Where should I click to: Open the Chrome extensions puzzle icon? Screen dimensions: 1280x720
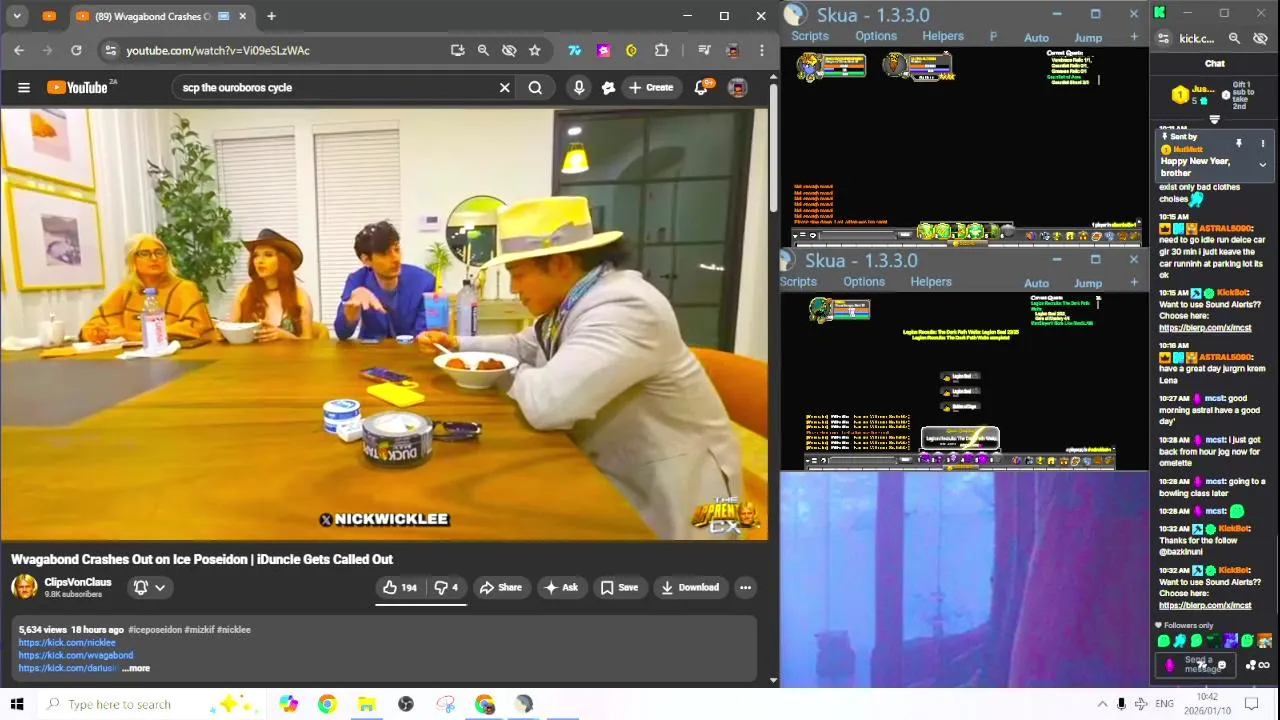click(661, 50)
